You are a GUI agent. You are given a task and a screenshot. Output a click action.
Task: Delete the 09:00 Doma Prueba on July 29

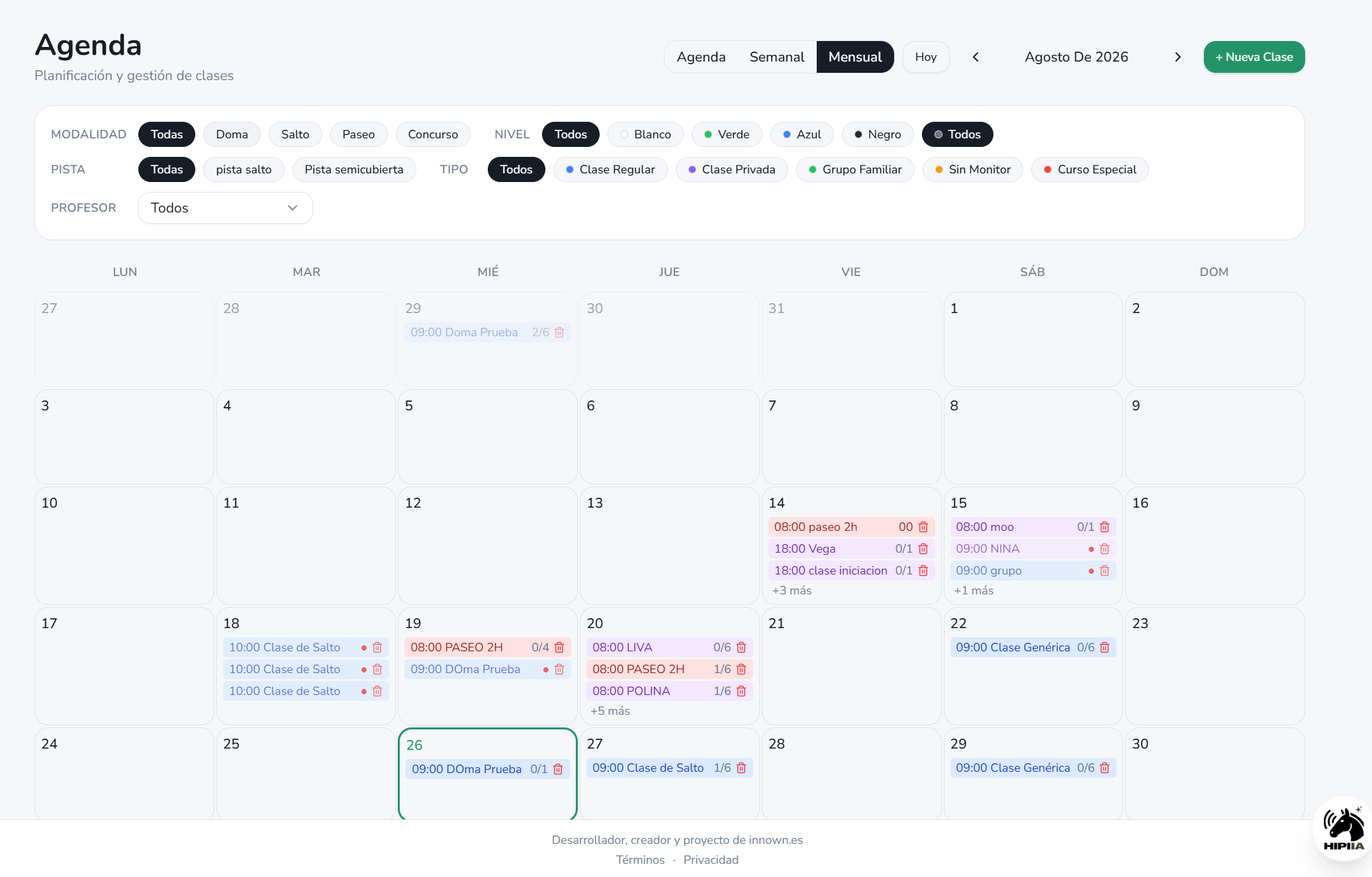[x=559, y=332]
